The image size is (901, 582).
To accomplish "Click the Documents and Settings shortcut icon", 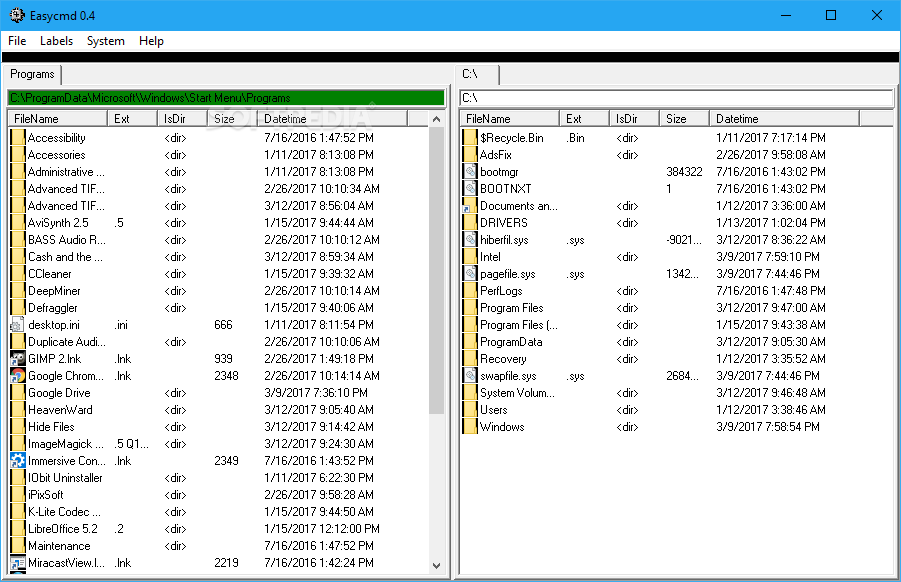I will tap(470, 206).
